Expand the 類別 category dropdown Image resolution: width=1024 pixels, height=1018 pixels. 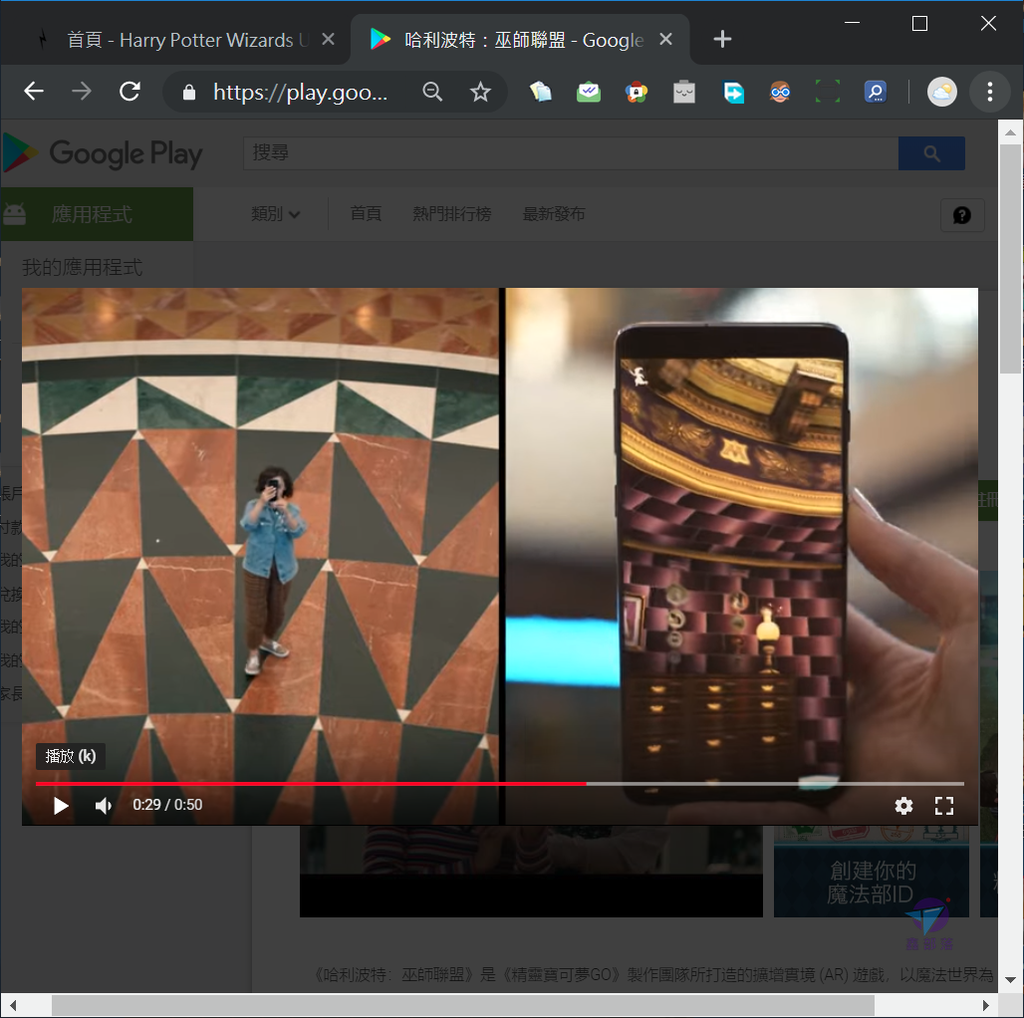(276, 214)
